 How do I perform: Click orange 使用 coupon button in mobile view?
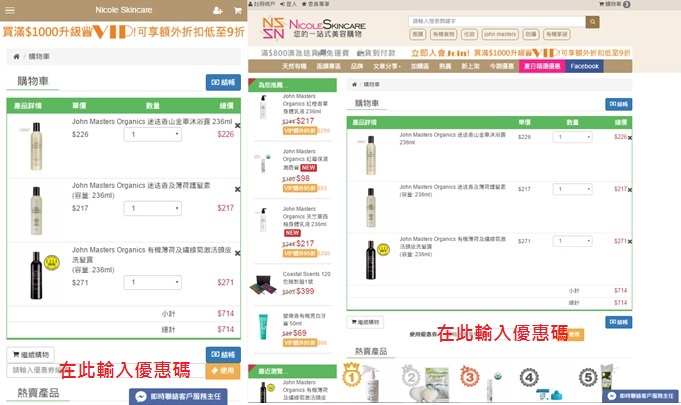223,371
